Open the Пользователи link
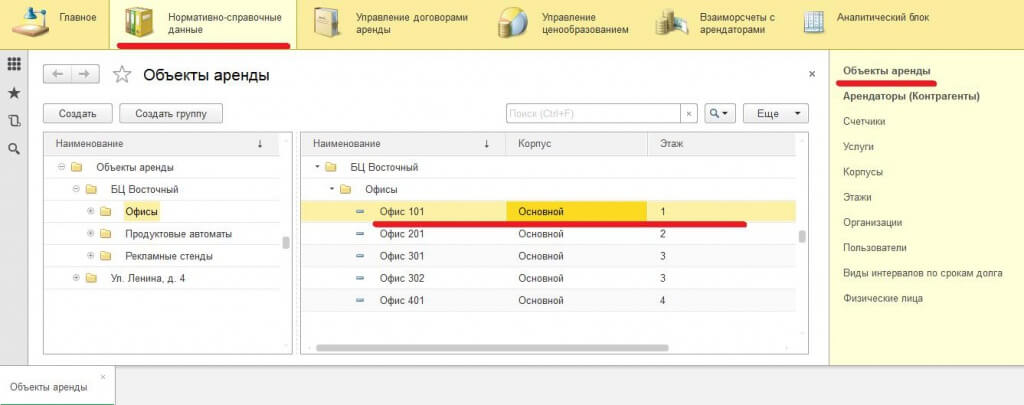This screenshot has width=1024, height=405. pyautogui.click(x=874, y=248)
